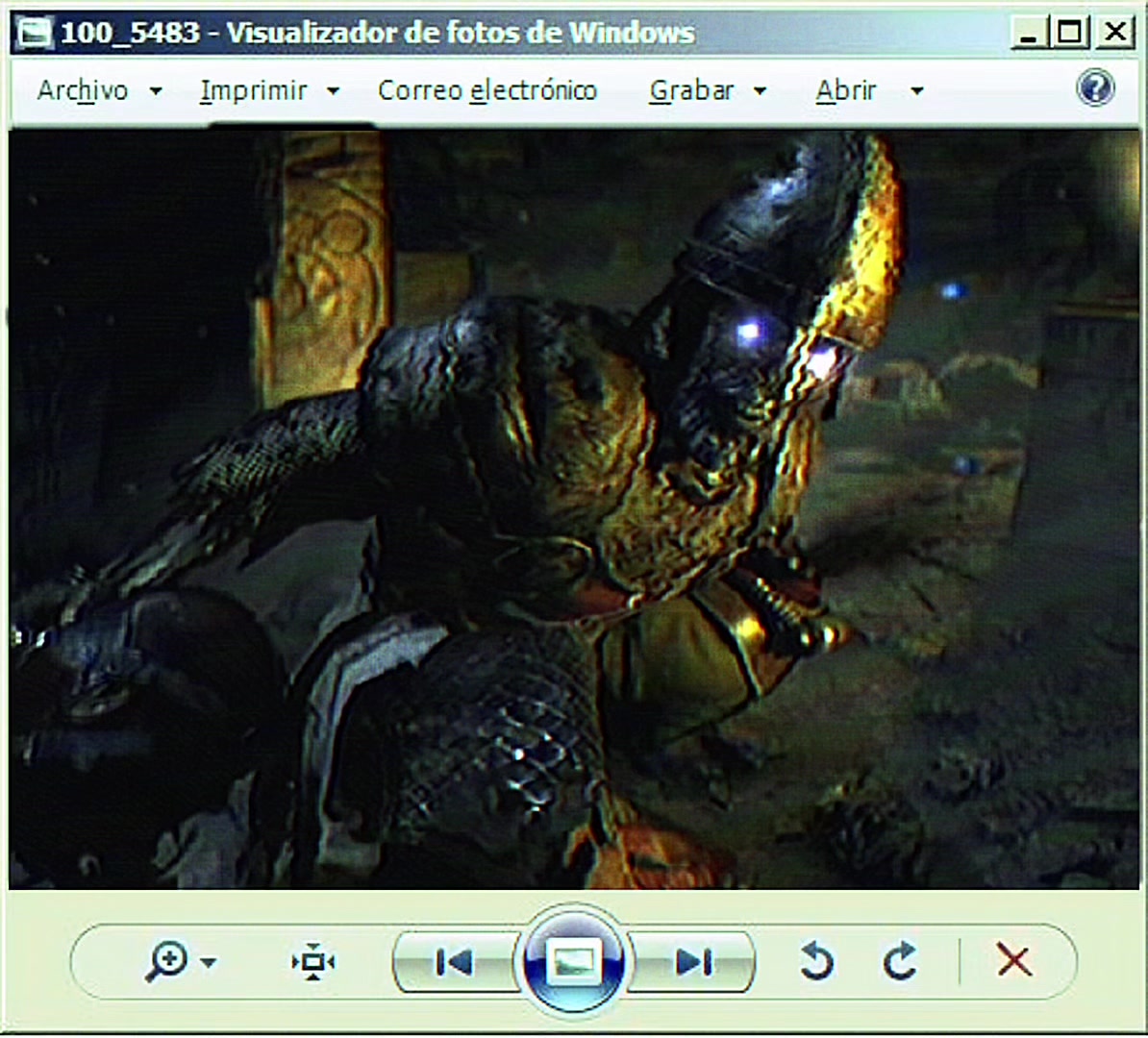Expand the Archivo dropdown arrow
The width and height of the screenshot is (1148, 1038).
click(x=156, y=91)
